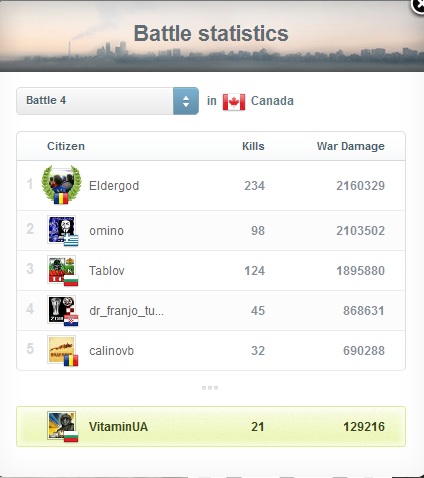Click omino's avatar with Greek flag
Screen dimensions: 424x478
tap(62, 230)
